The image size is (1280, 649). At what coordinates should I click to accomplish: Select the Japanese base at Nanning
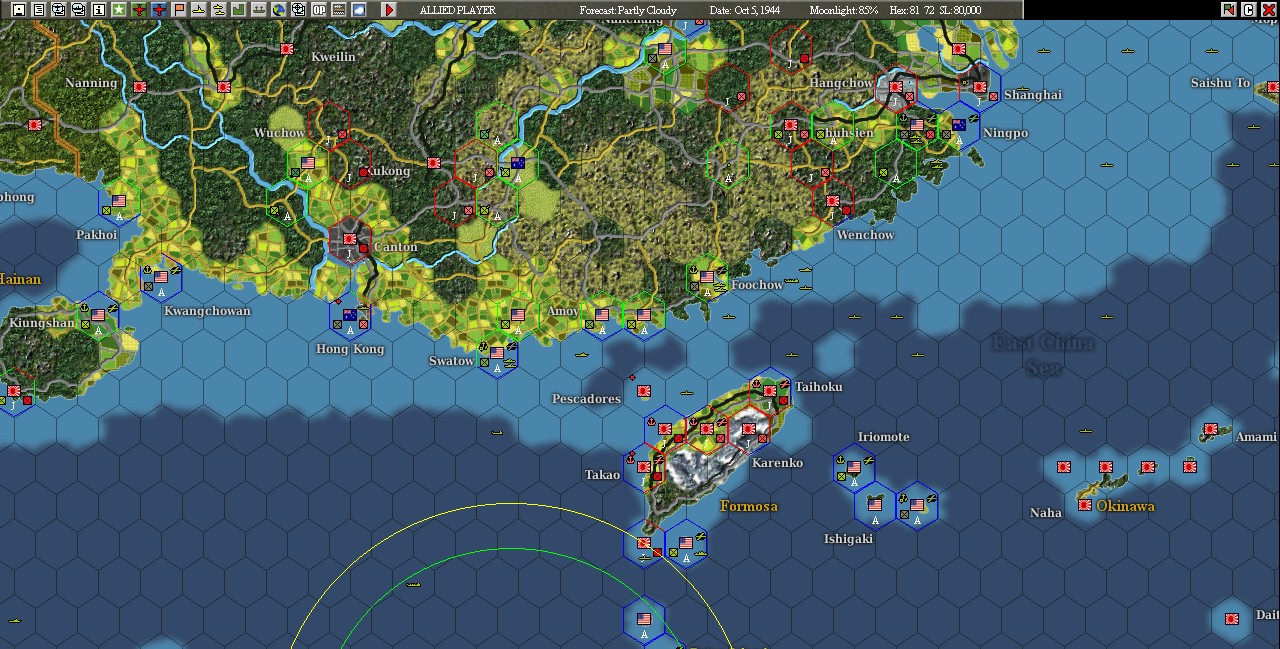pyautogui.click(x=139, y=87)
